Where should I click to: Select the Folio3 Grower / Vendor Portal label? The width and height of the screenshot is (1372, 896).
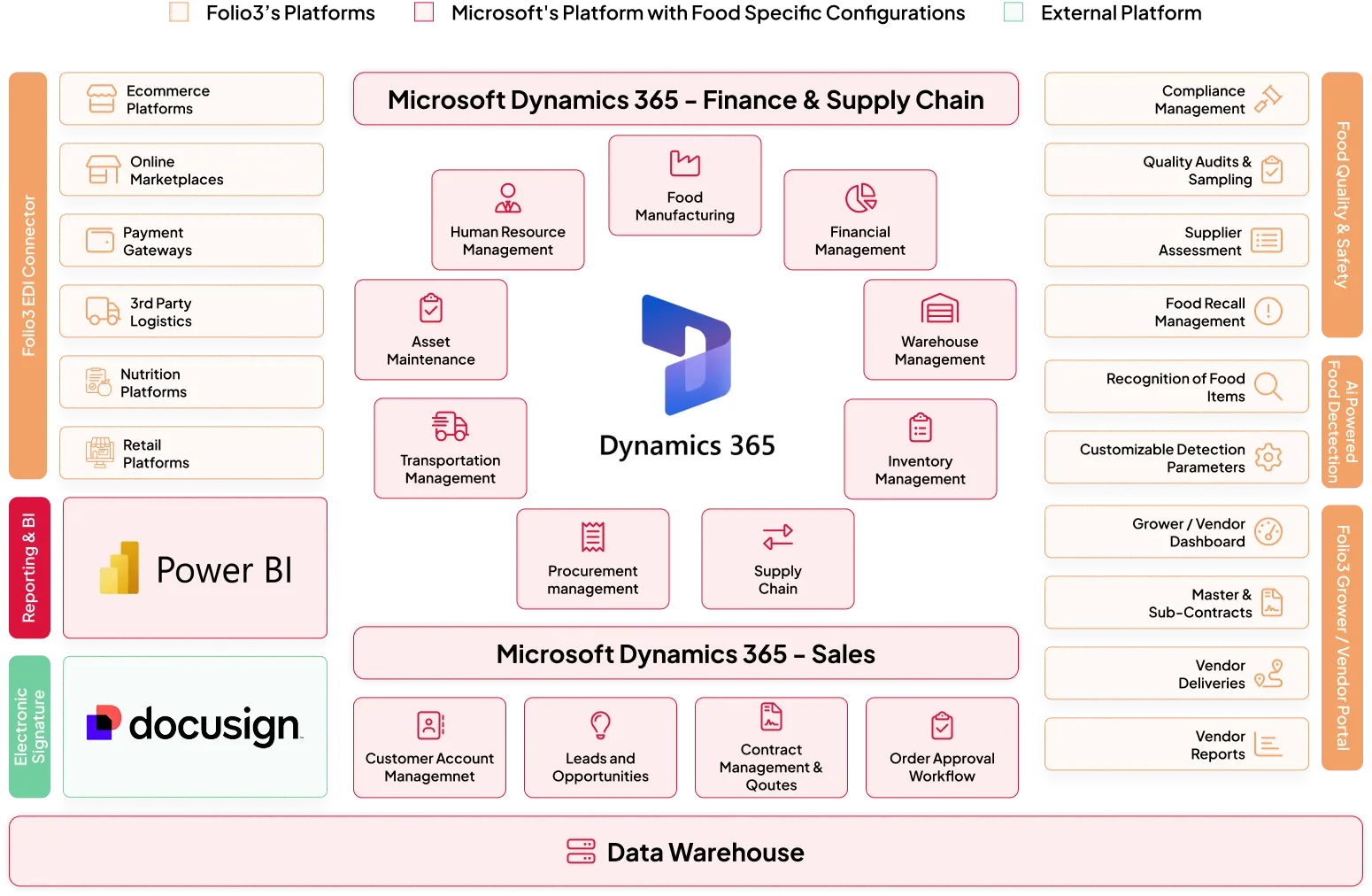pos(1342,637)
